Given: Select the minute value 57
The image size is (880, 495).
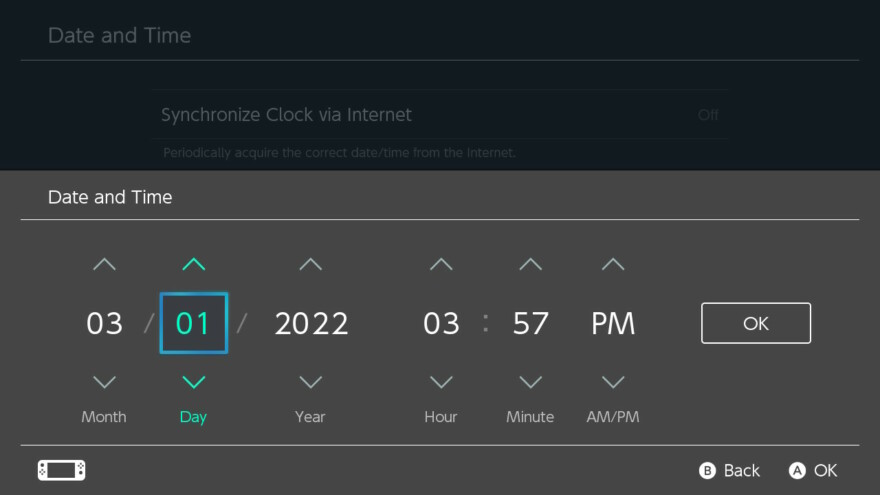Looking at the screenshot, I should click(530, 323).
